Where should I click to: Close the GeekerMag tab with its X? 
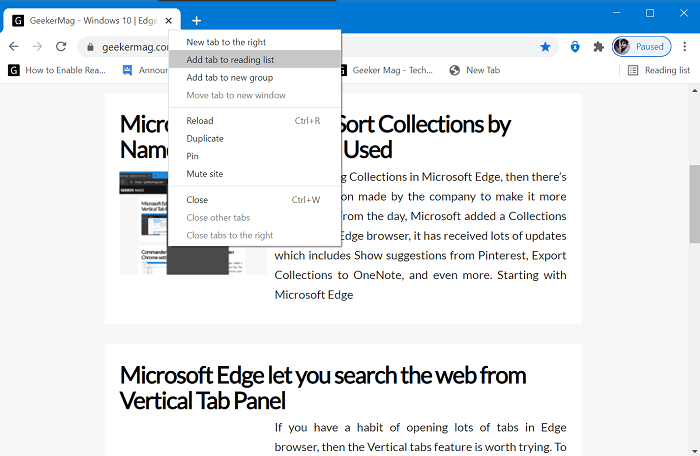[168, 21]
